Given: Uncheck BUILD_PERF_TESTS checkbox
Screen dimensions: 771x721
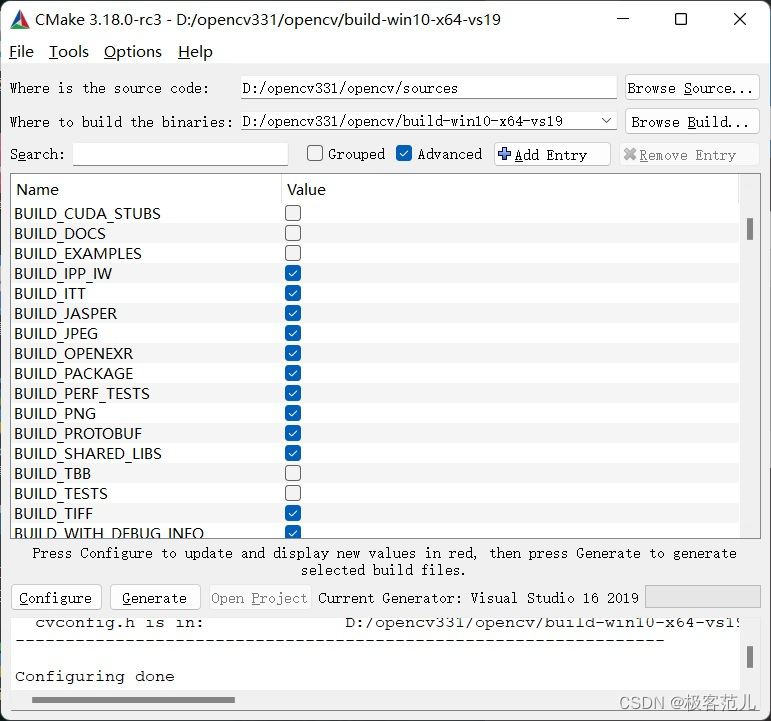Looking at the screenshot, I should (293, 393).
